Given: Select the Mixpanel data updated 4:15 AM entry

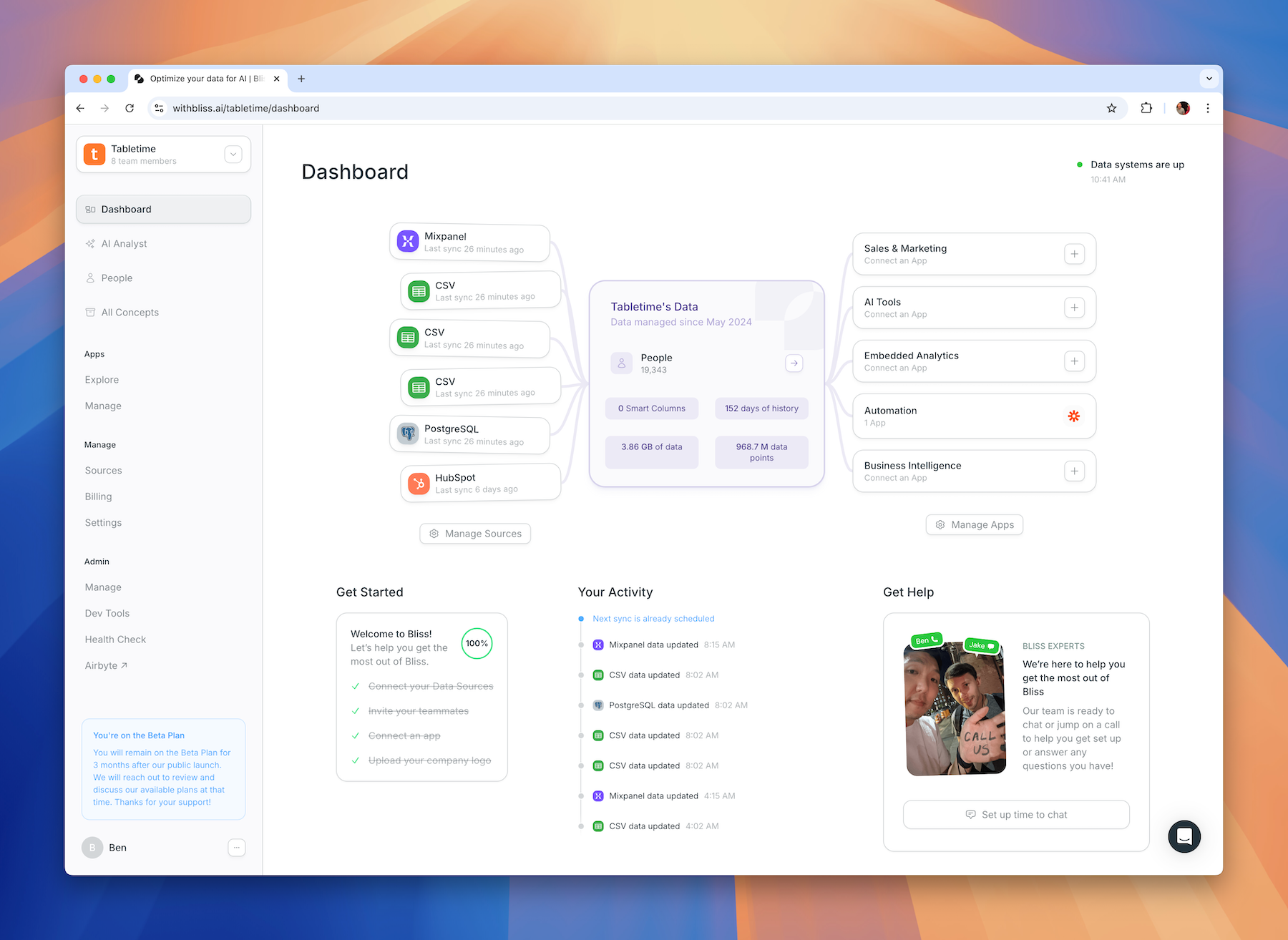Looking at the screenshot, I should pyautogui.click(x=664, y=795).
